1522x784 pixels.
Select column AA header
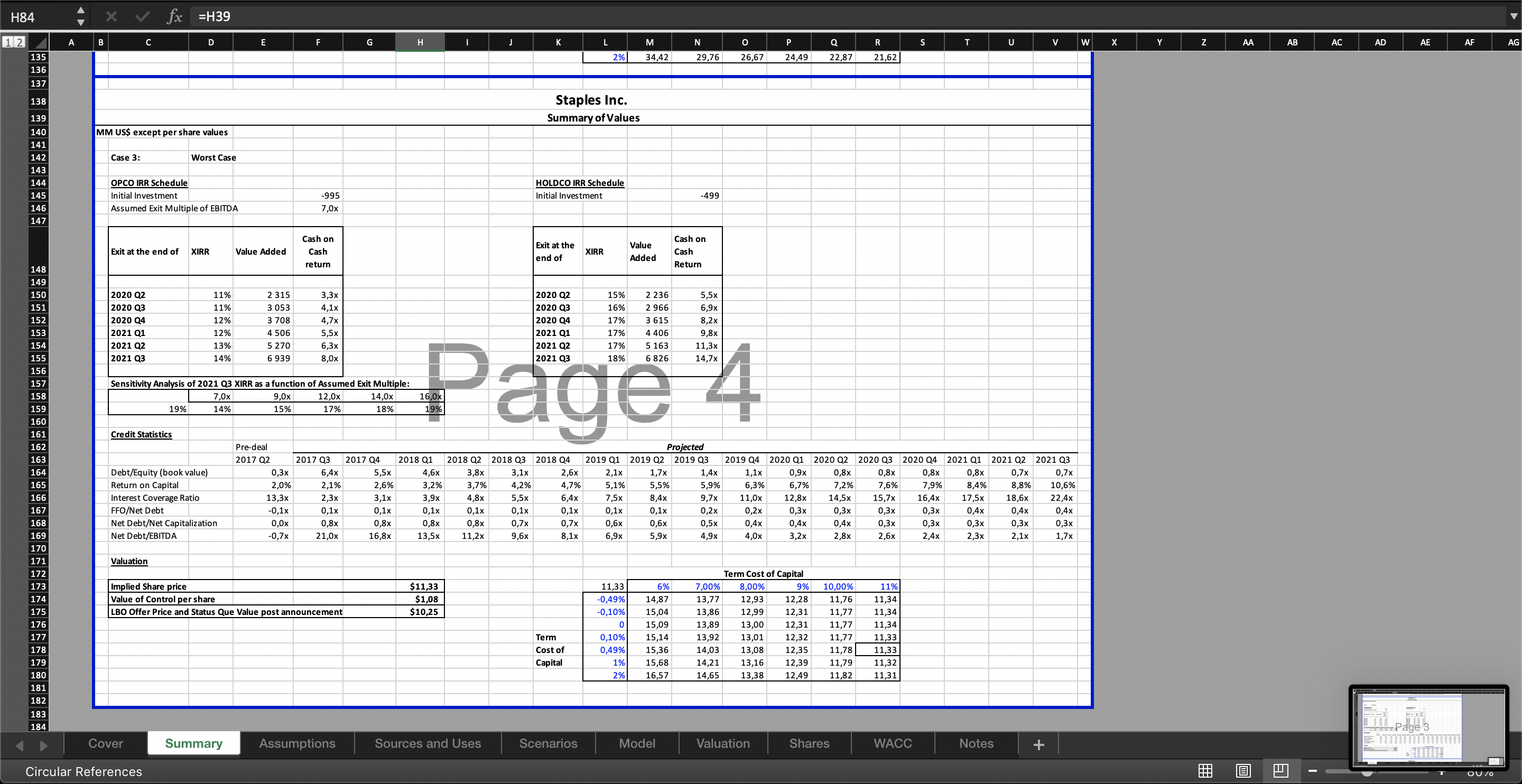1248,42
